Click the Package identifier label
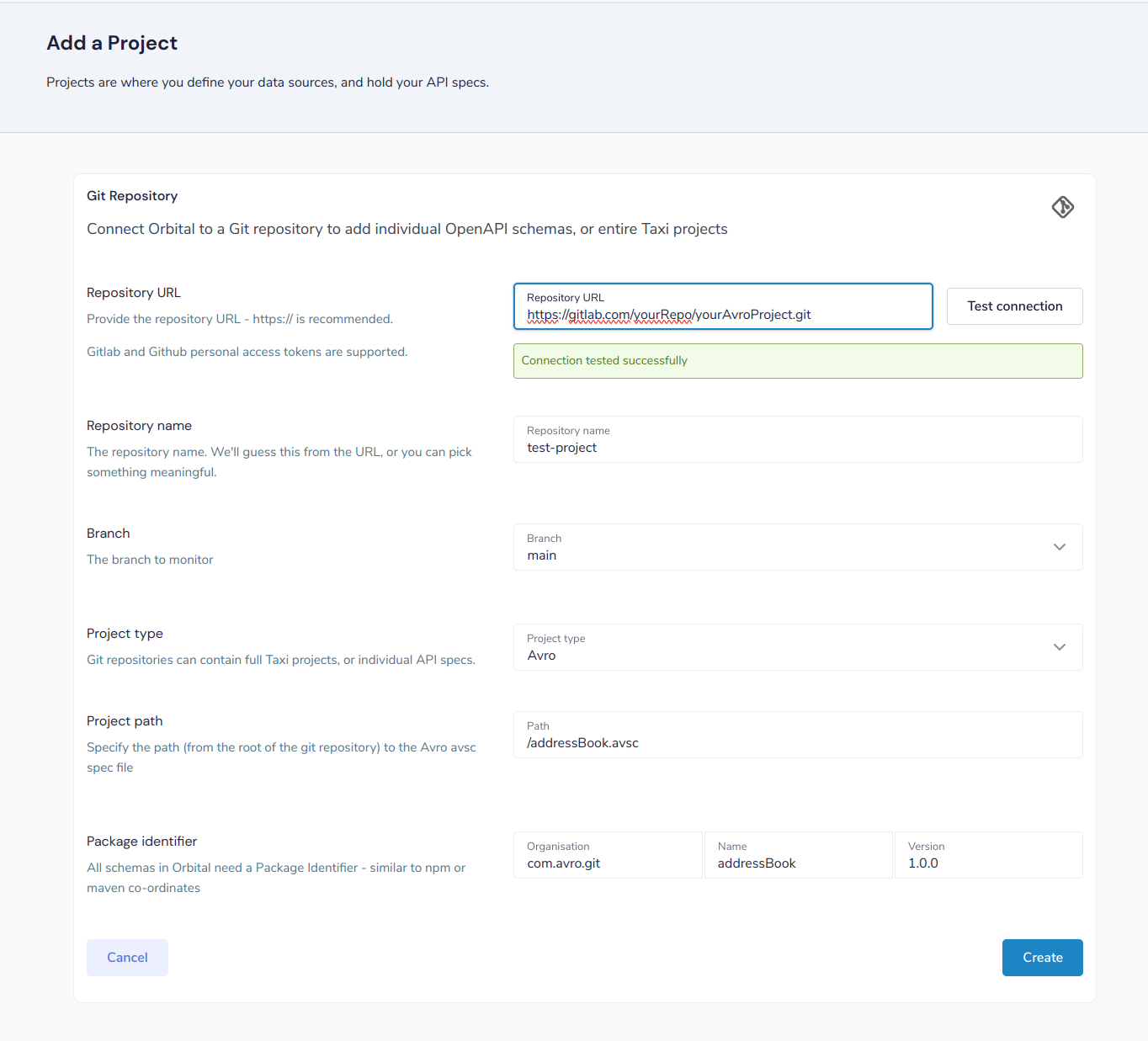 [141, 842]
